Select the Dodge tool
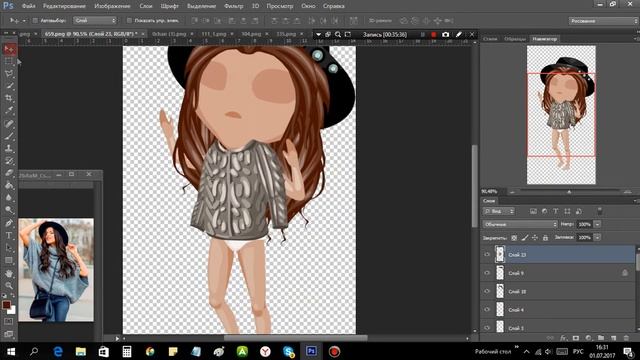The image size is (640, 360). point(9,210)
